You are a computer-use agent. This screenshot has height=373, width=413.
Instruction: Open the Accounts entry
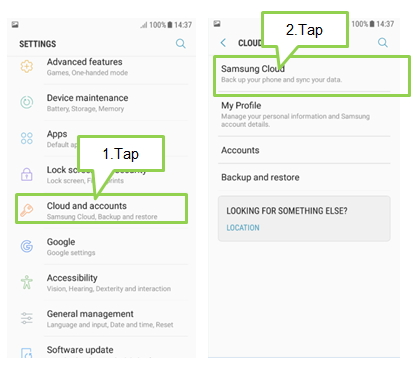[304, 150]
